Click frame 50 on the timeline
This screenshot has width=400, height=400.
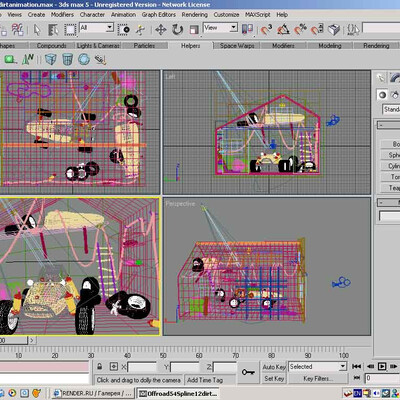(x=163, y=355)
